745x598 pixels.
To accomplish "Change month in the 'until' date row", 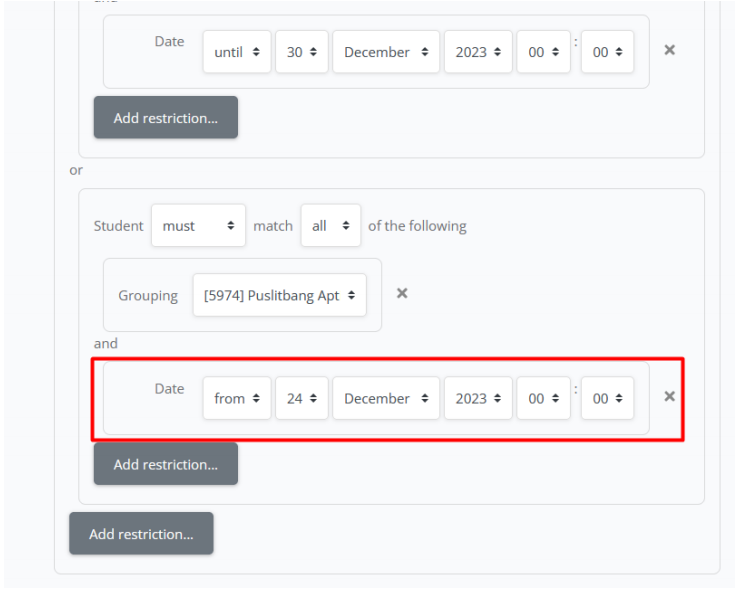I will [386, 52].
